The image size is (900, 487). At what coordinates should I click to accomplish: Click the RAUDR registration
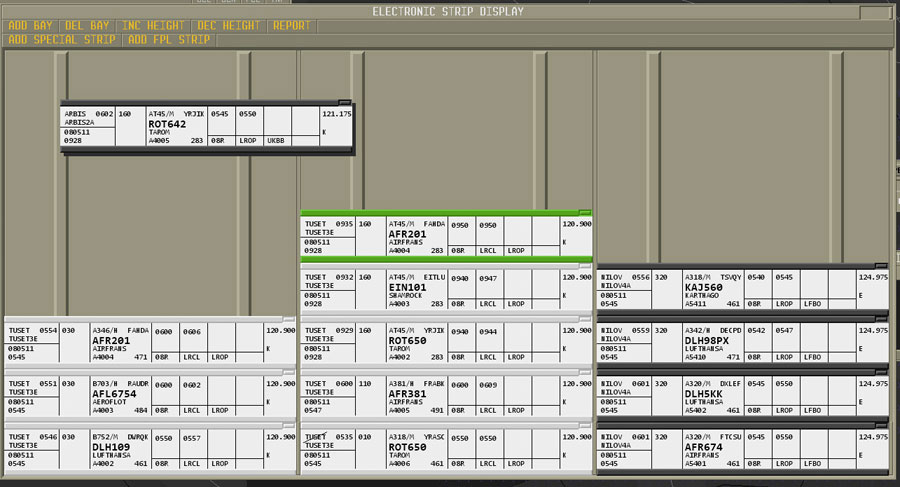(138, 384)
